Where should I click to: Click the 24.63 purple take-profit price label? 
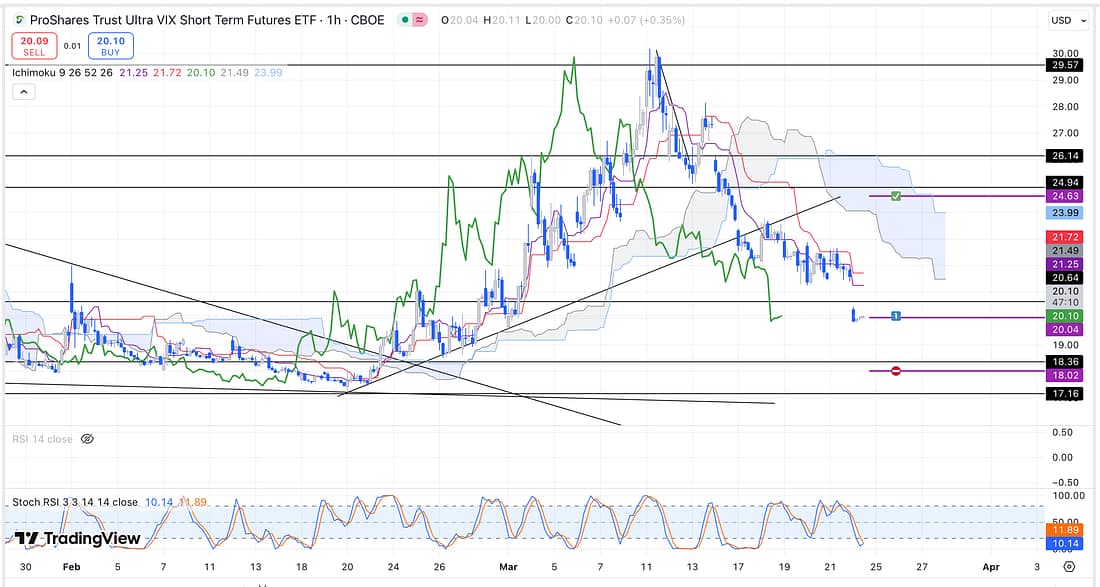(x=1064, y=197)
